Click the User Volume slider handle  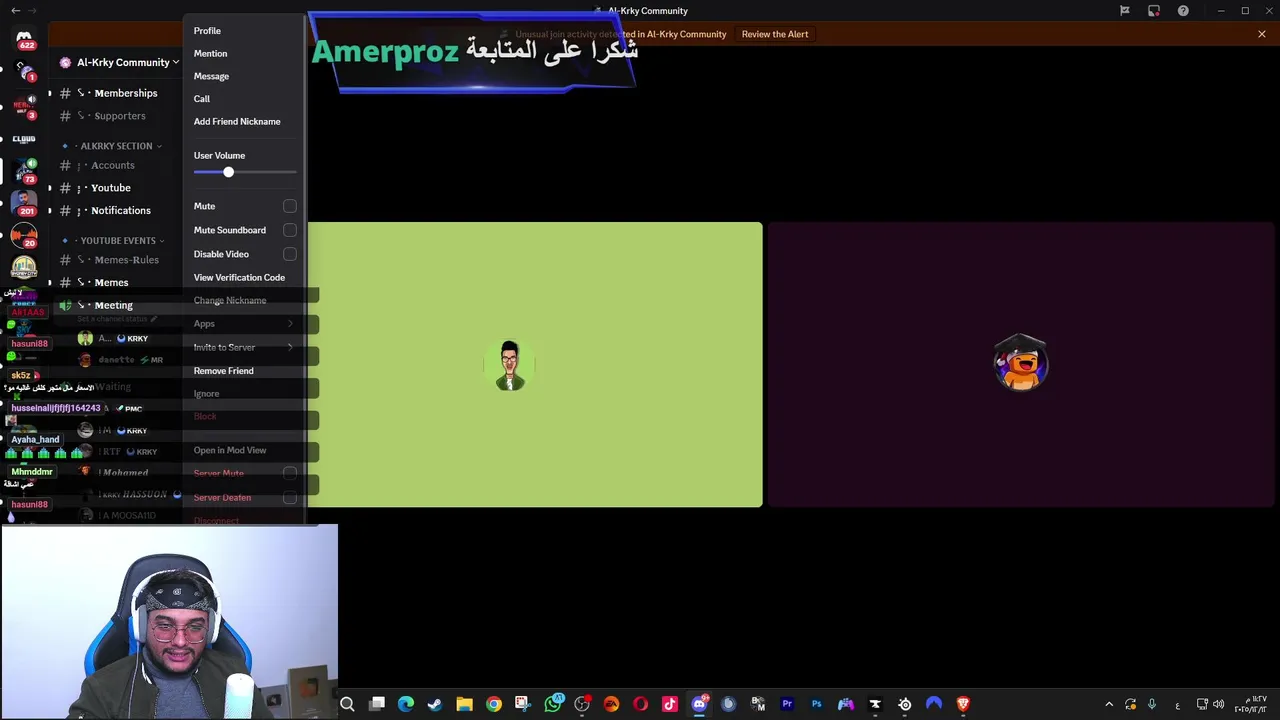[228, 173]
